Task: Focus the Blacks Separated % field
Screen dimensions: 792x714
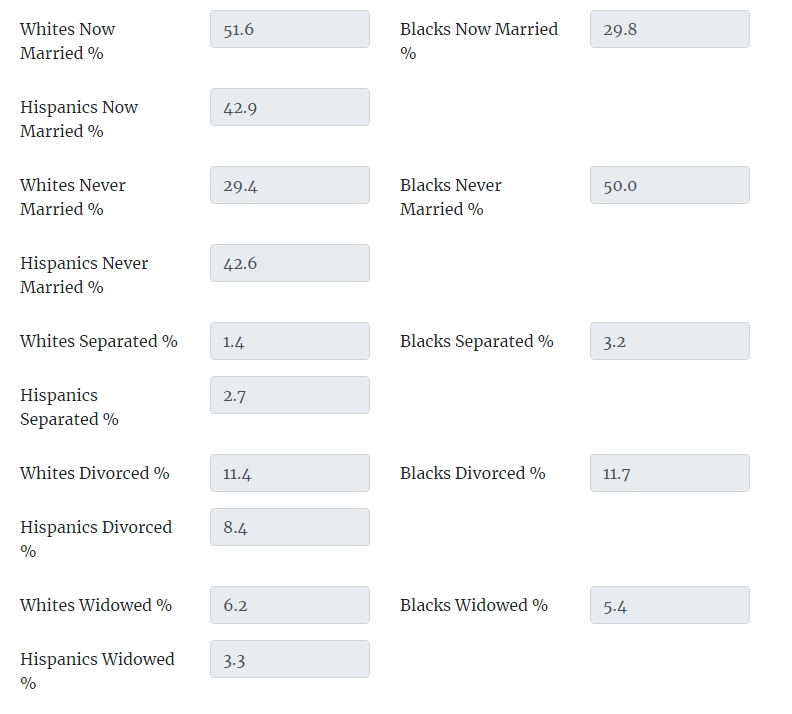Action: [669, 341]
